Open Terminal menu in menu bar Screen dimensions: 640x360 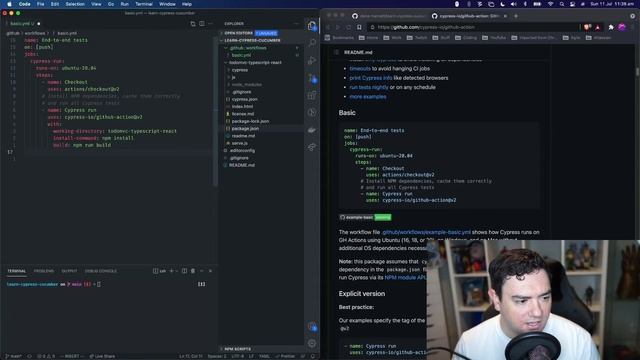144,4
